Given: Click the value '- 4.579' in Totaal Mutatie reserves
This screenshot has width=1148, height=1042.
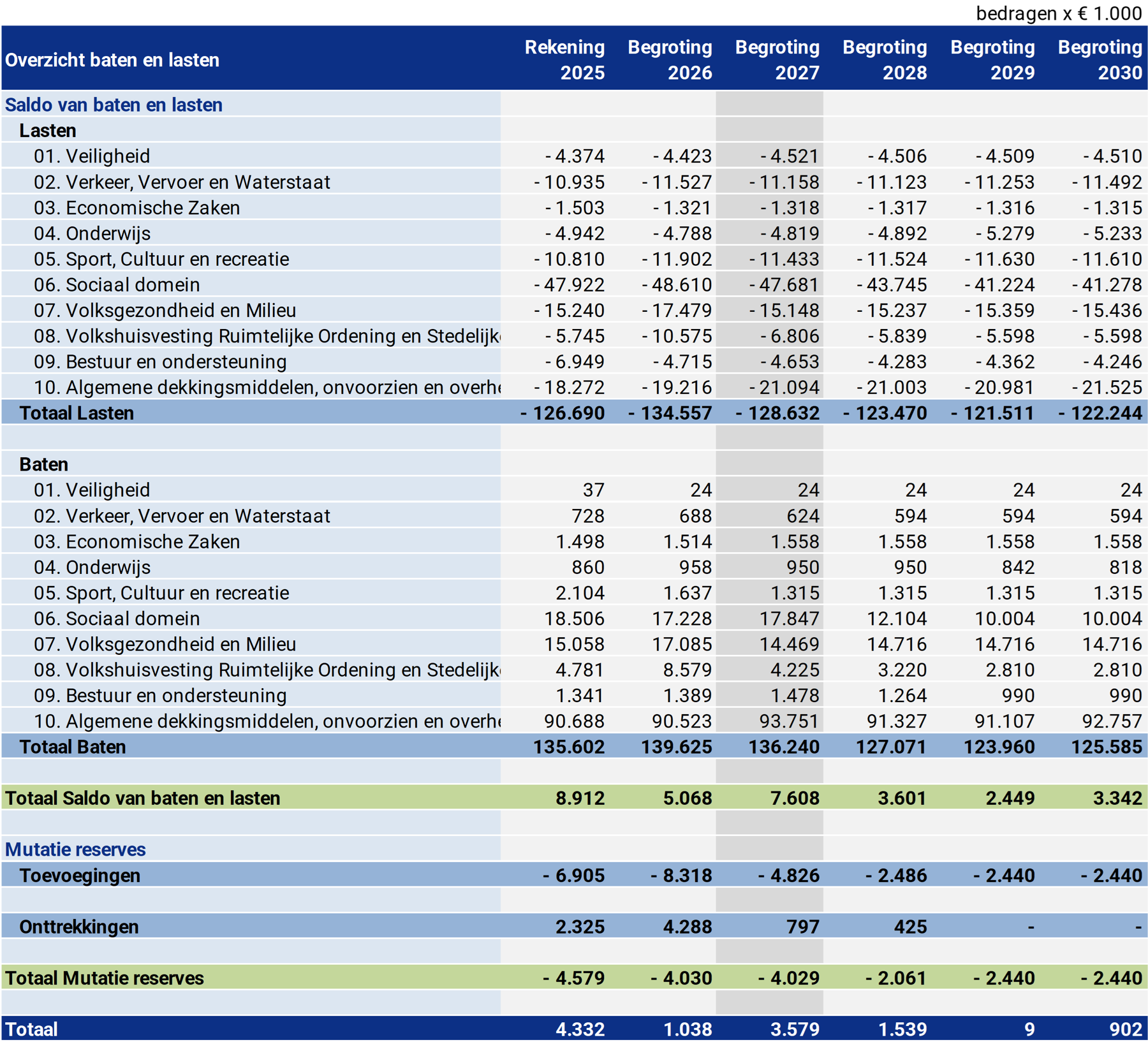Looking at the screenshot, I should tap(574, 978).
